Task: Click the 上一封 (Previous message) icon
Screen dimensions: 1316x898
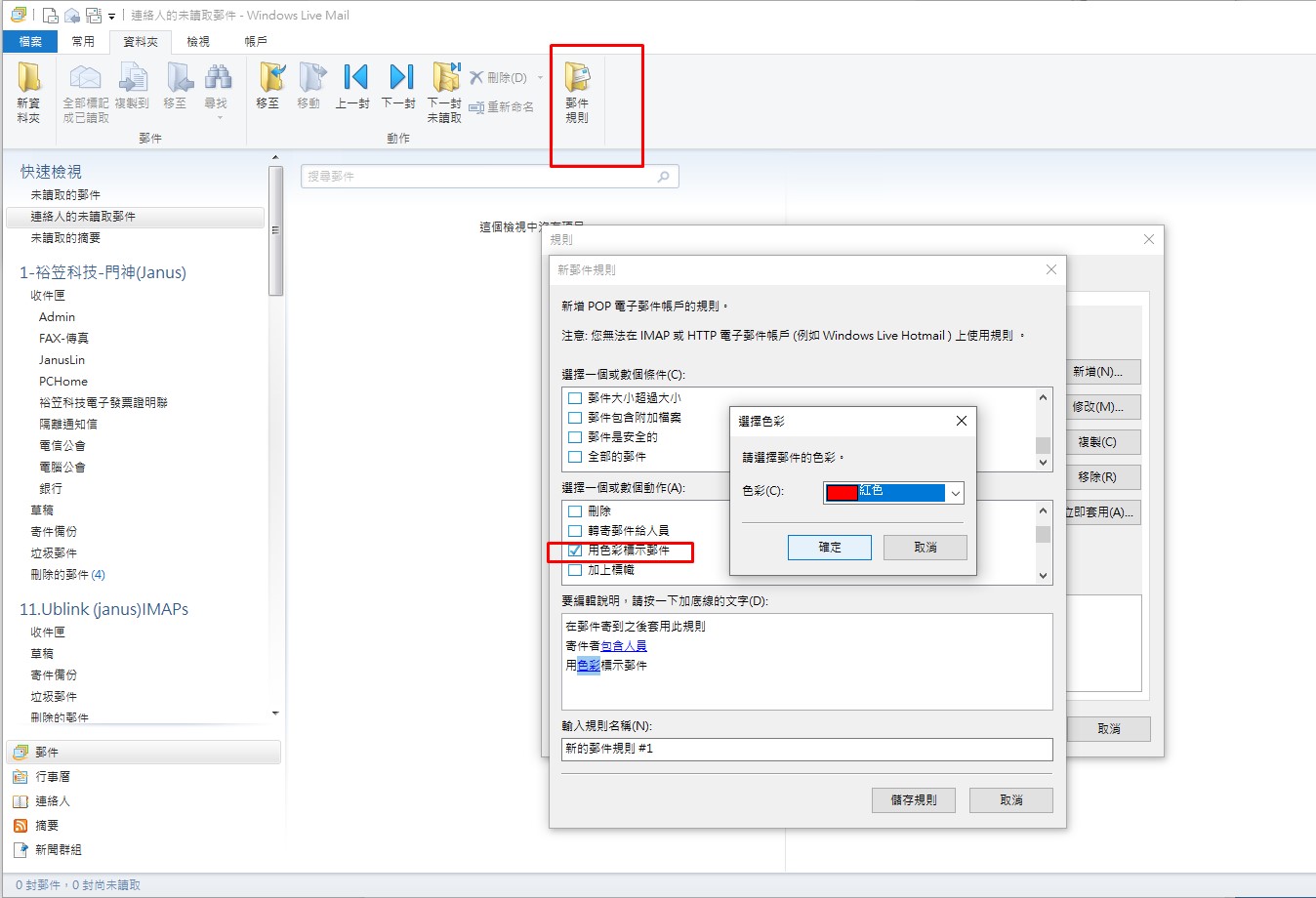Action: pyautogui.click(x=353, y=79)
